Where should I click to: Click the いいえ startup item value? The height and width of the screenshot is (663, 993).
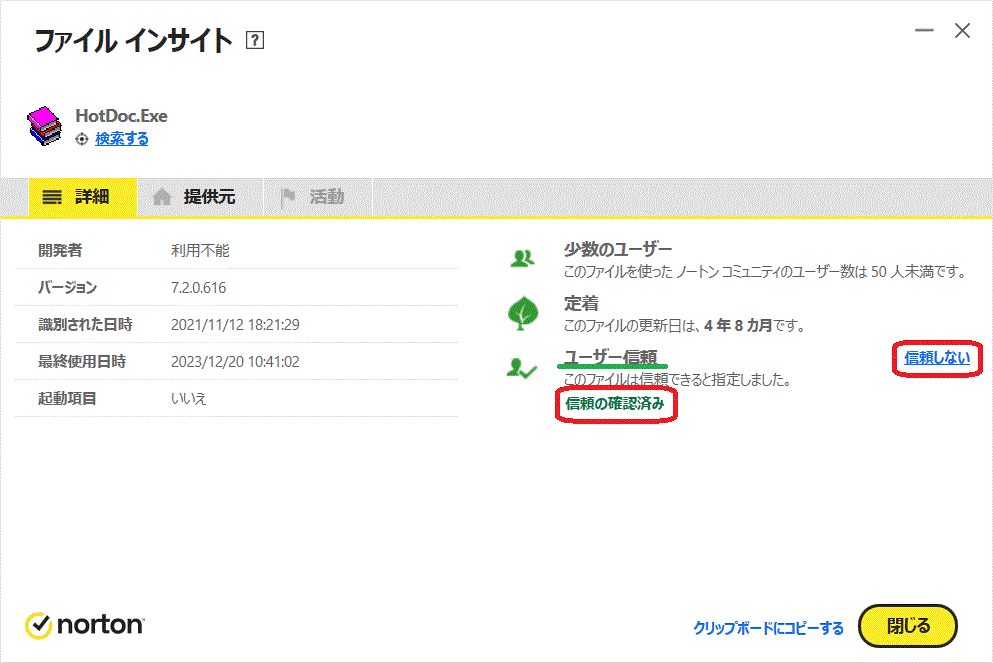click(188, 398)
